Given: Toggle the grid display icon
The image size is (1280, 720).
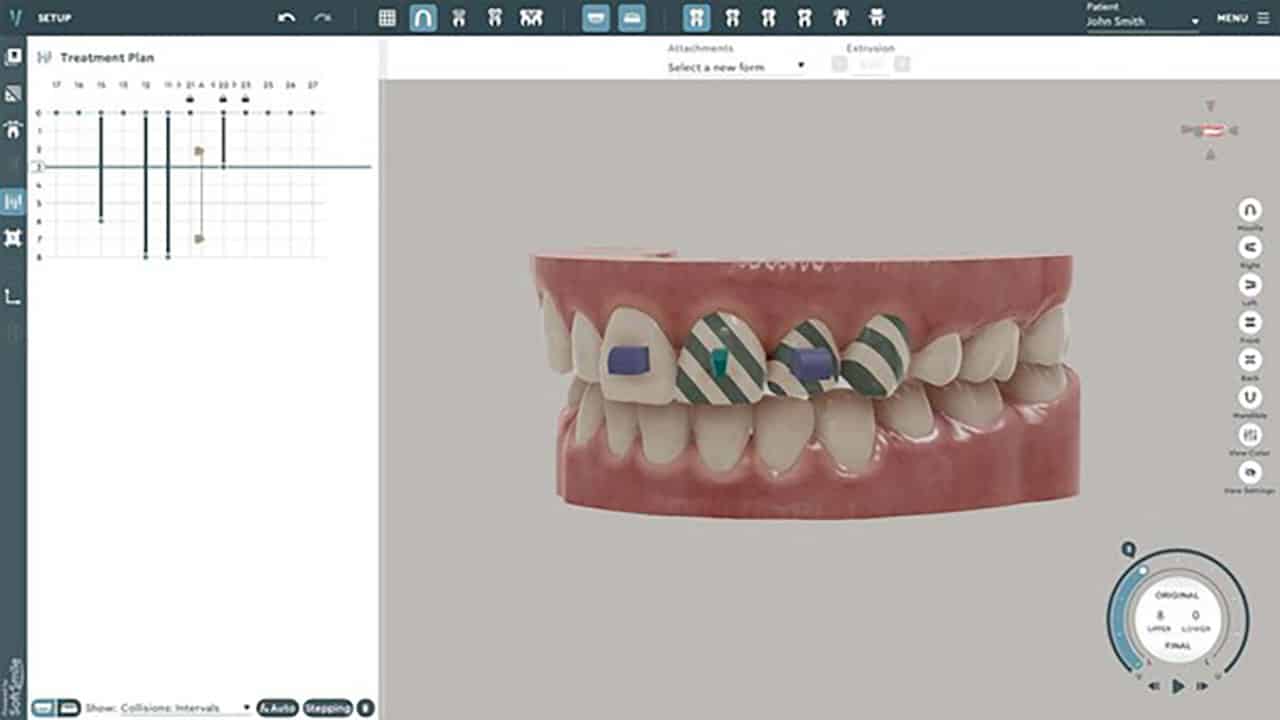Looking at the screenshot, I should tap(387, 18).
